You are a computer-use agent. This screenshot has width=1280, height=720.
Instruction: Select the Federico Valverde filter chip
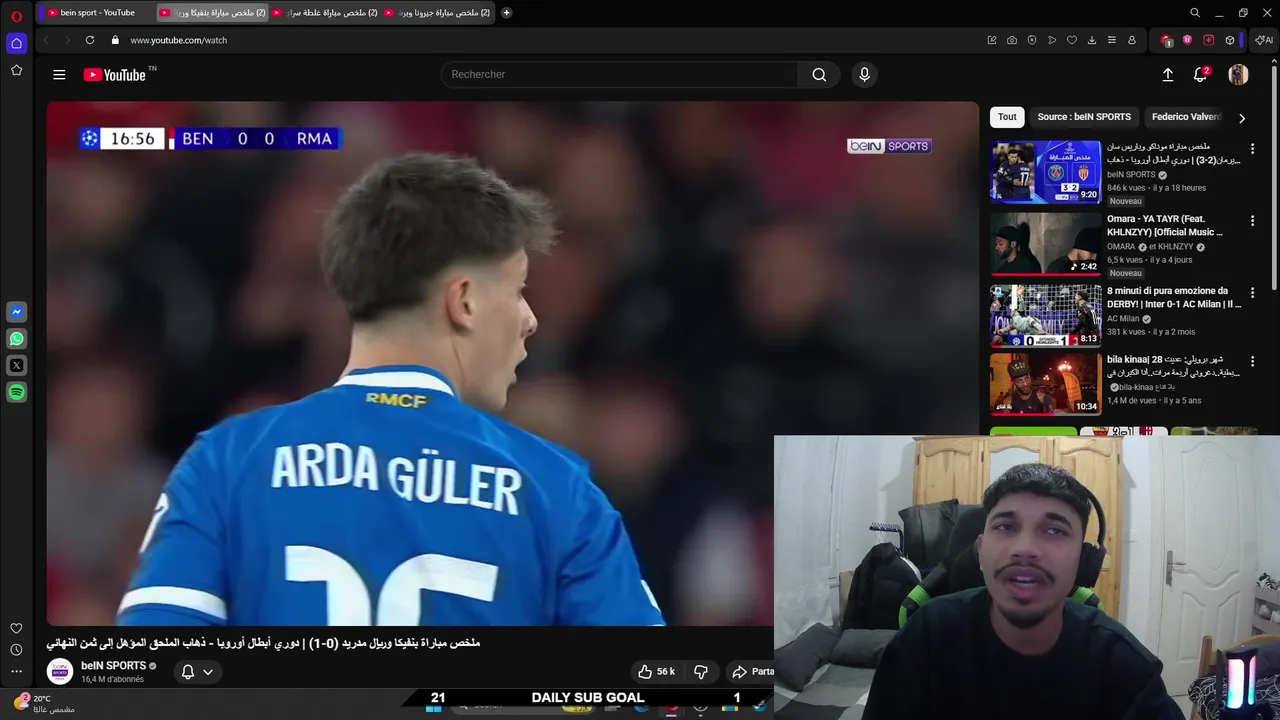[x=1186, y=117]
